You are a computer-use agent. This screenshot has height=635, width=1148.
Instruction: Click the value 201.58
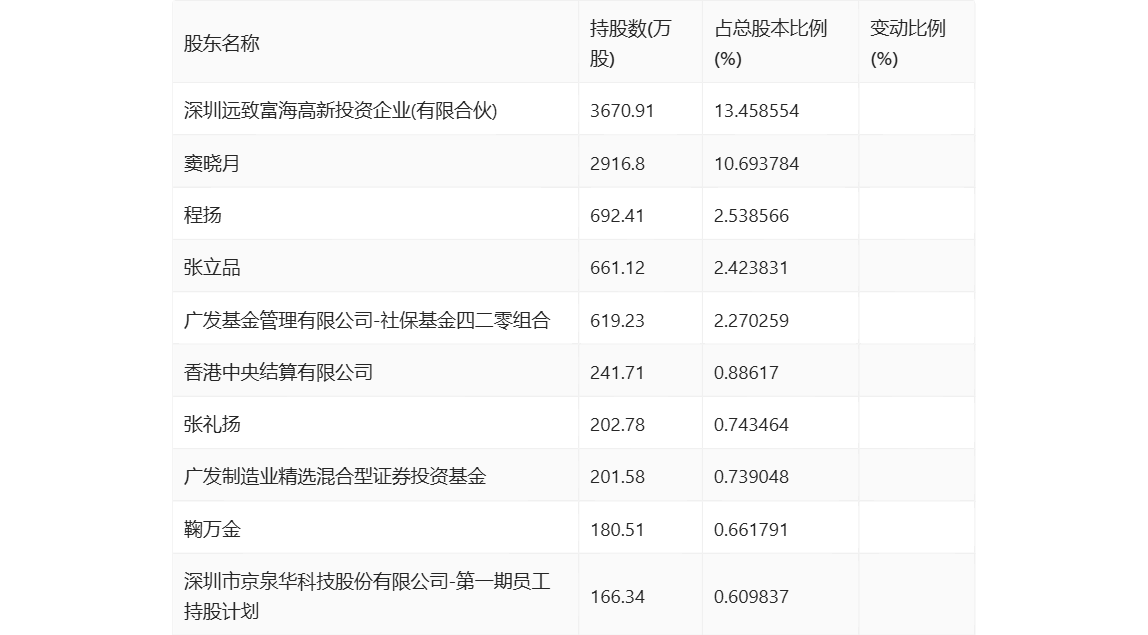[x=617, y=477]
